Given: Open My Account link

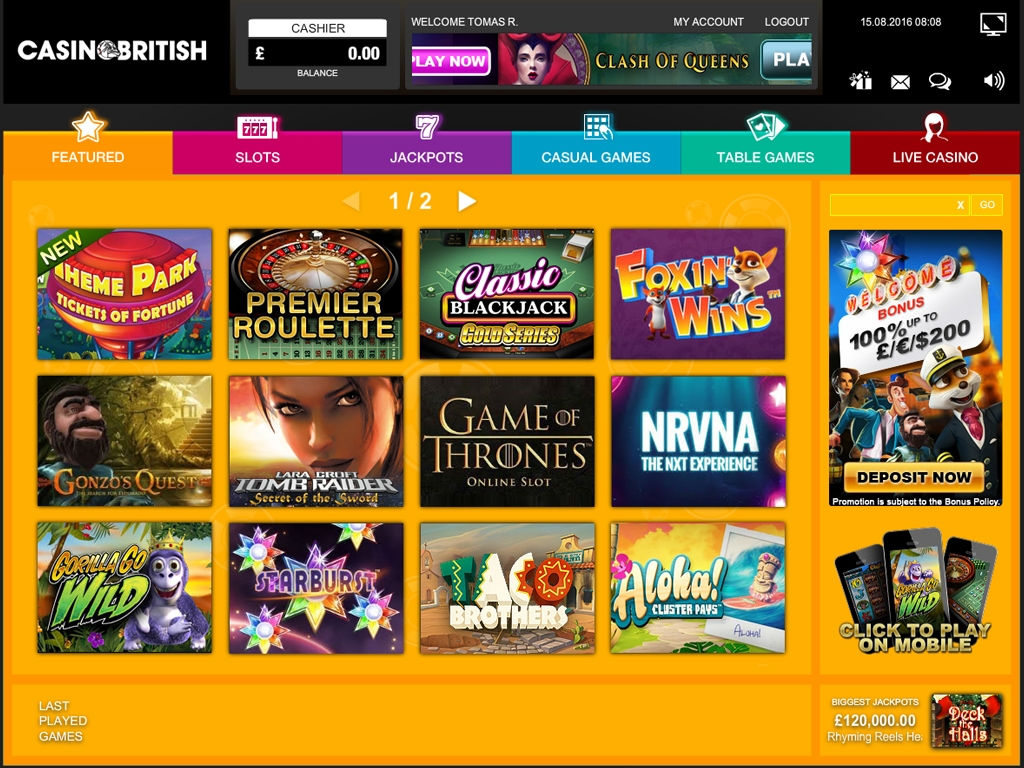Looking at the screenshot, I should (708, 22).
